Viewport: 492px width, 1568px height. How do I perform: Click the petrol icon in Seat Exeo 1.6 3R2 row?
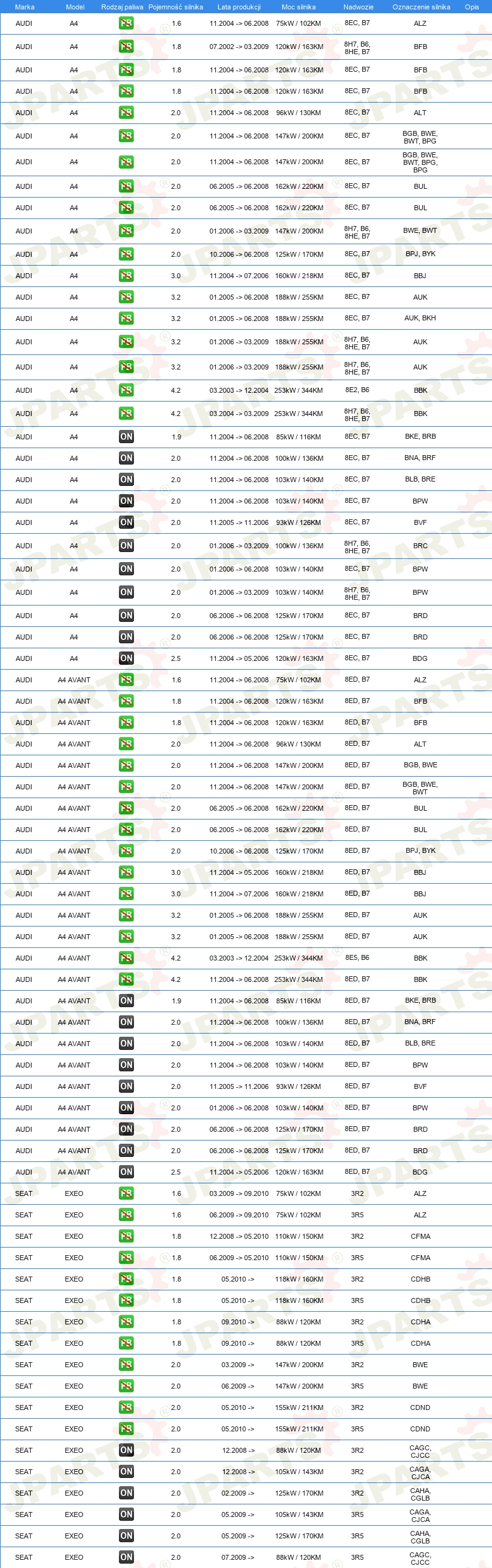126,1193
